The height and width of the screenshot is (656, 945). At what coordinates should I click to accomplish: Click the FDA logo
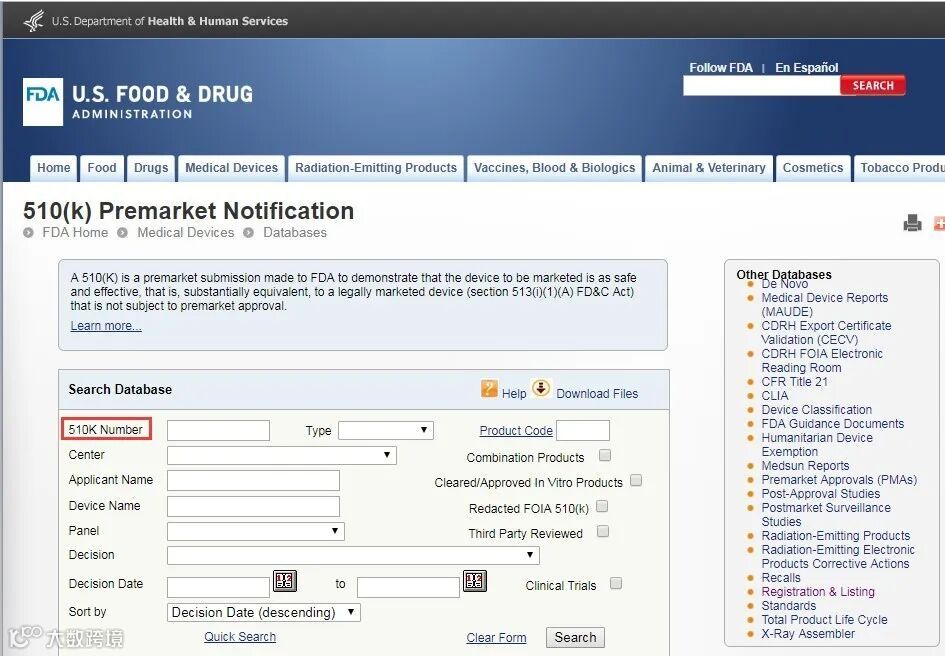(43, 101)
